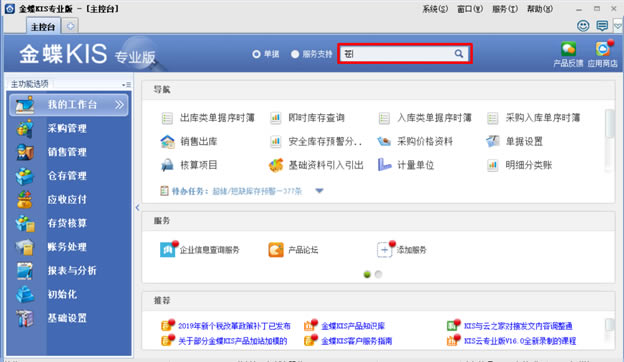Select the 单据 radio button
624x362 pixels.
coord(256,54)
